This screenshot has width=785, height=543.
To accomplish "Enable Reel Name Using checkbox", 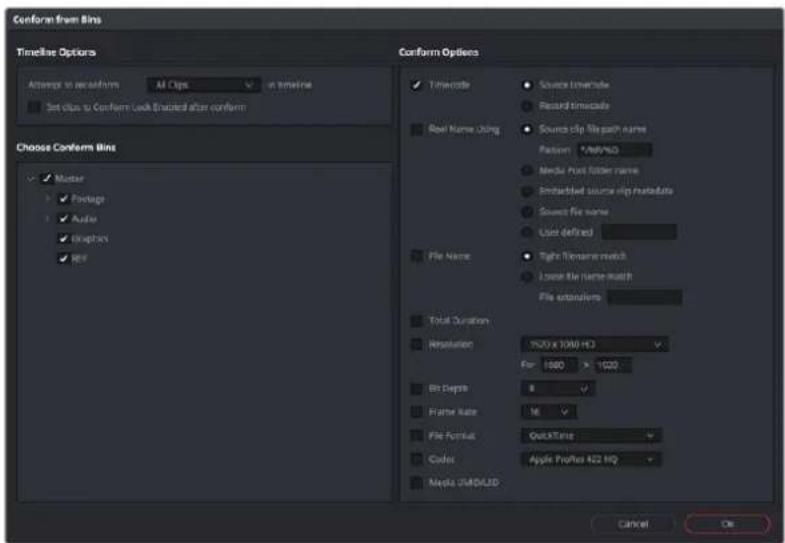I will (x=416, y=130).
